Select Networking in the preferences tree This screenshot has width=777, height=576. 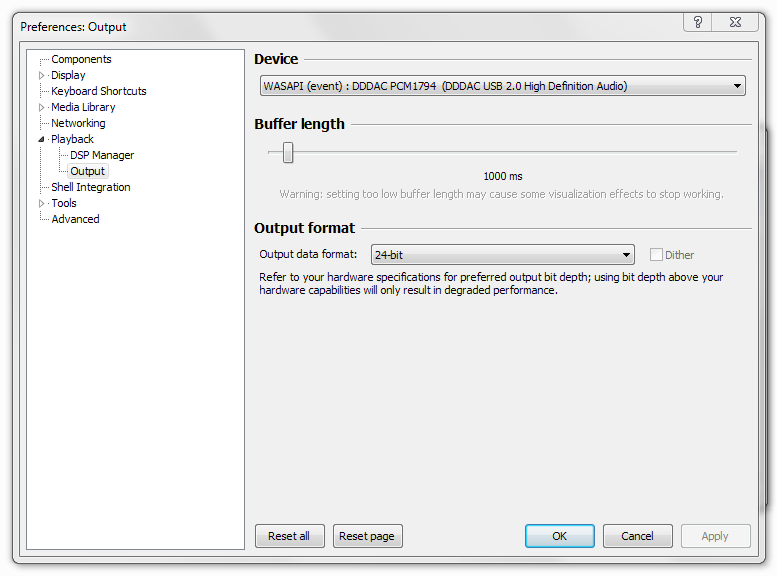point(78,123)
